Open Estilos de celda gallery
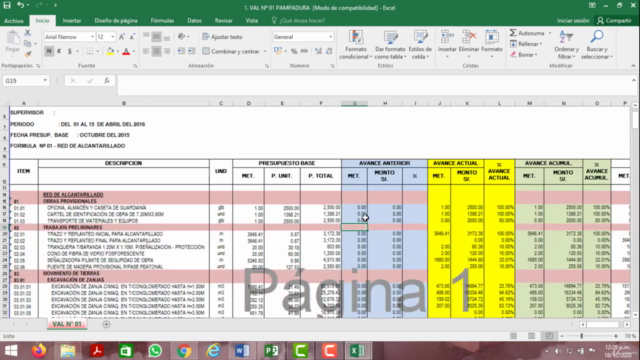 click(420, 44)
